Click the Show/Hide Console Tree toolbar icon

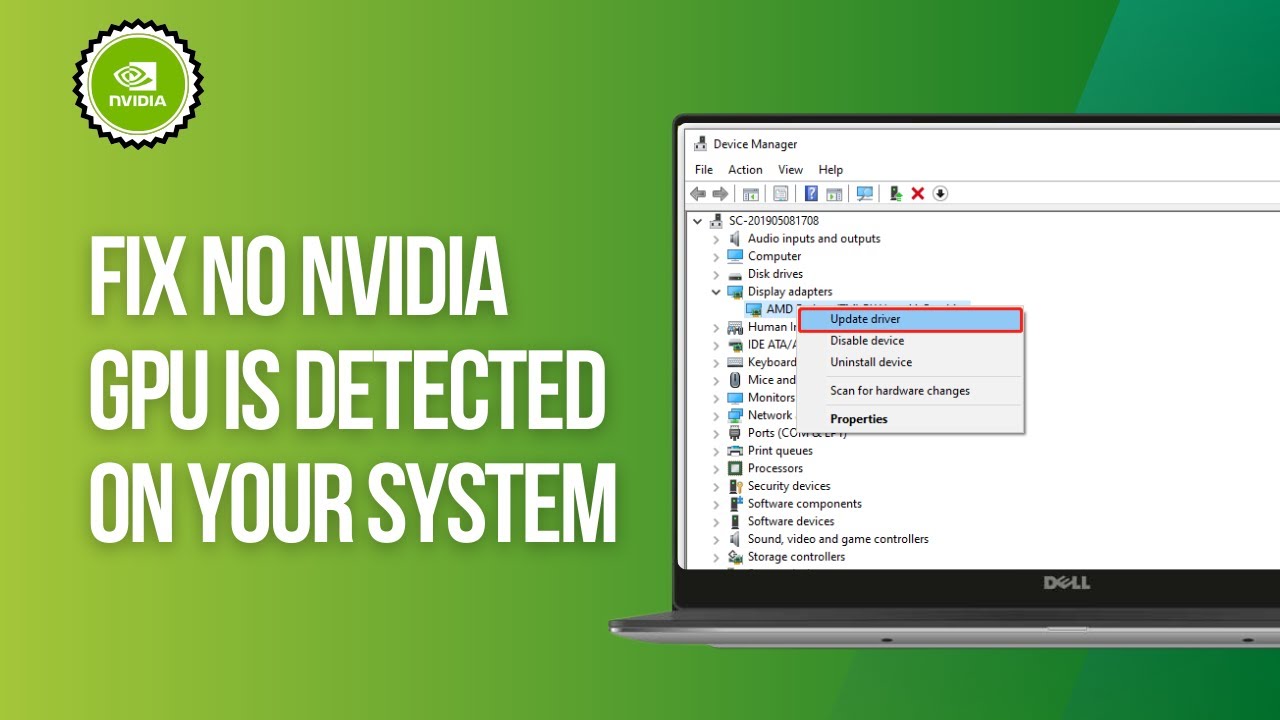(750, 194)
